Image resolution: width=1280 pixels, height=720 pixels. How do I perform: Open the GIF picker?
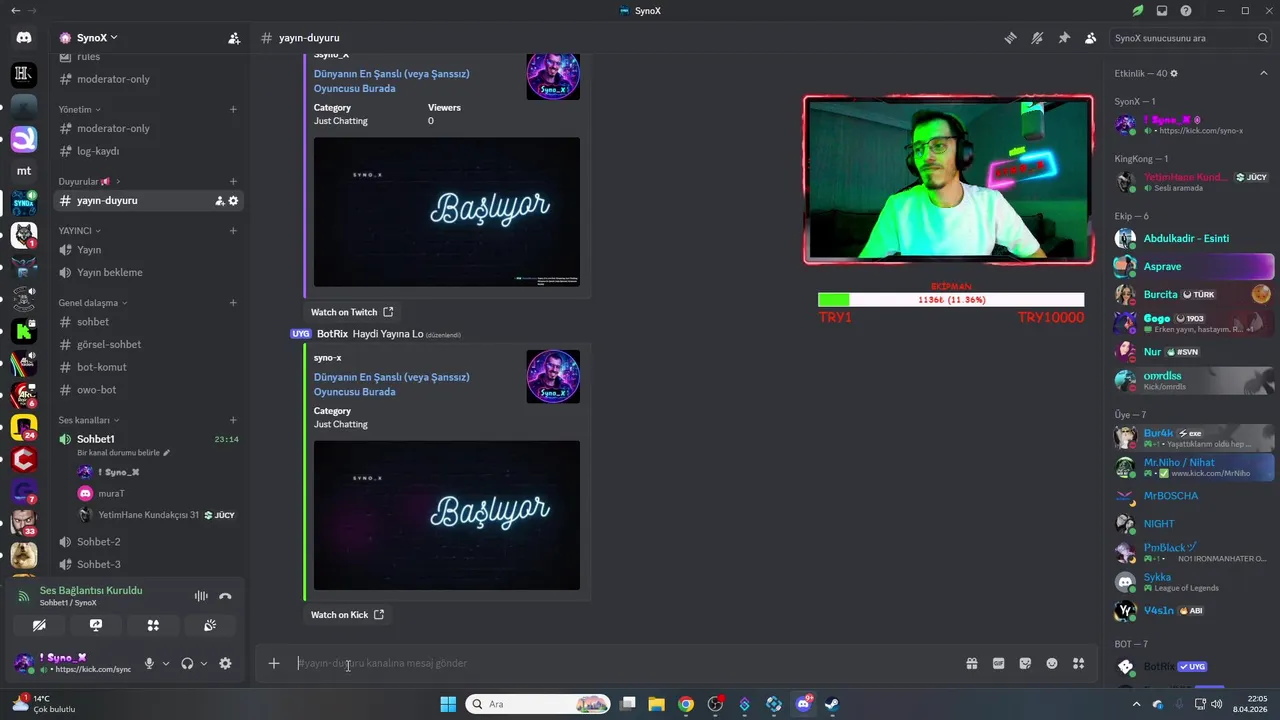[998, 663]
